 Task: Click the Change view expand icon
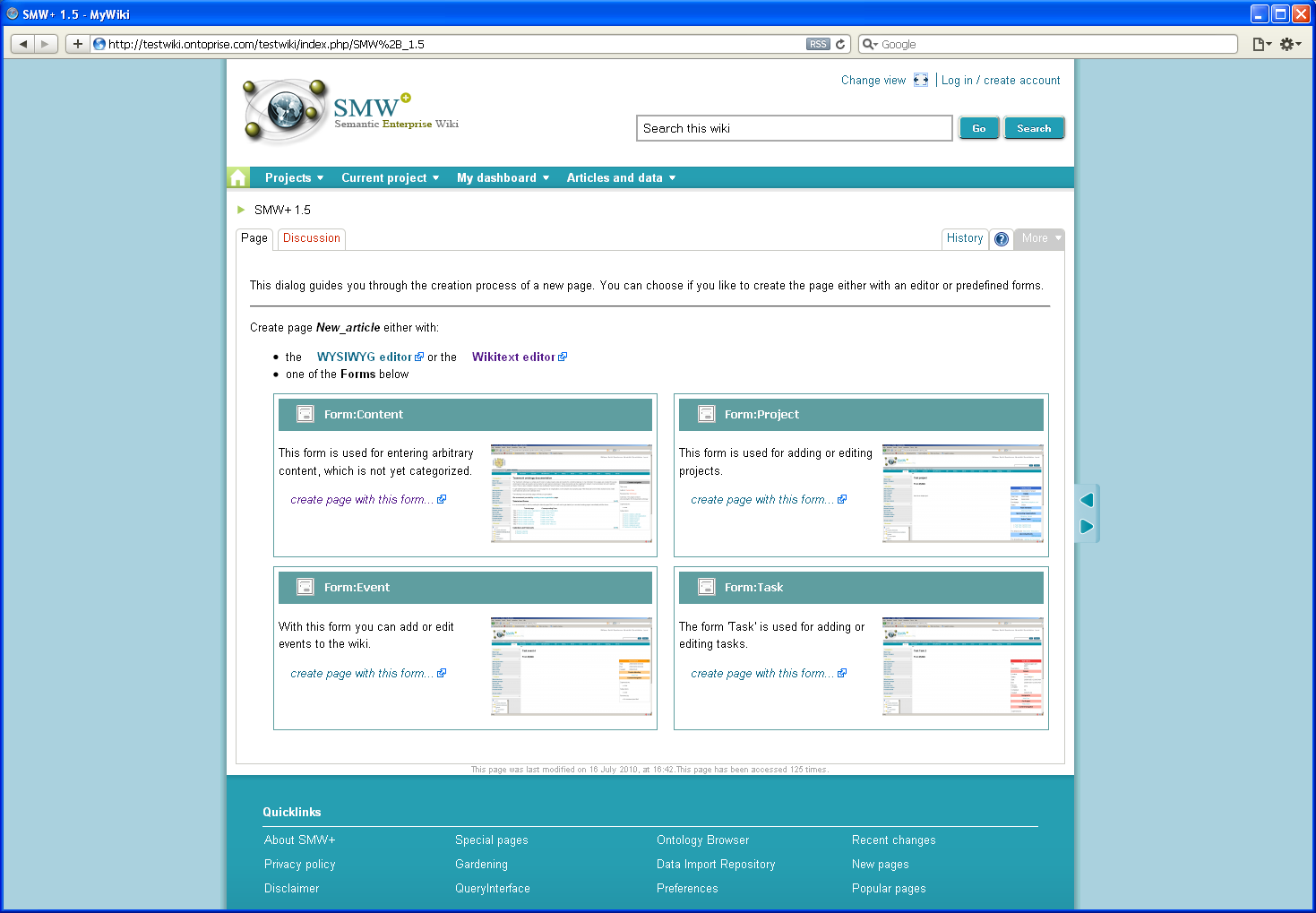point(921,80)
